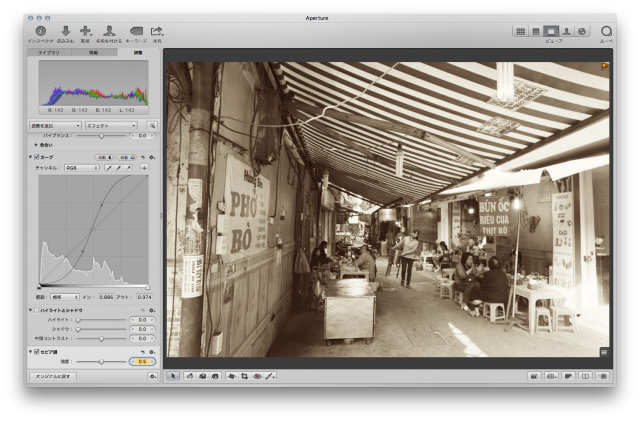This screenshot has height=421, width=640.
Task: Select the Straighten tool
Action: [x=232, y=376]
